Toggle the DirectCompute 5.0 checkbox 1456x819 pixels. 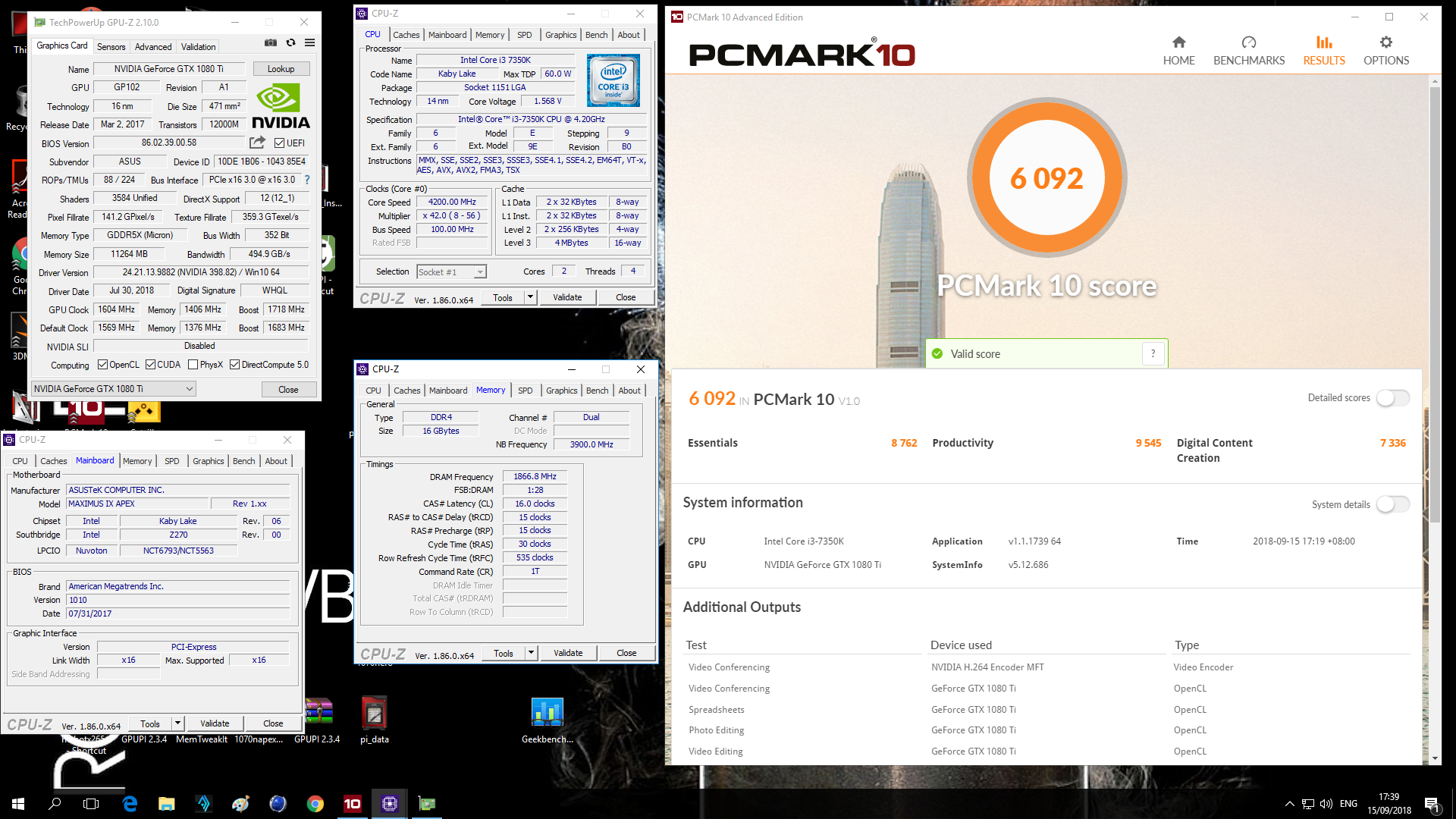tap(234, 365)
